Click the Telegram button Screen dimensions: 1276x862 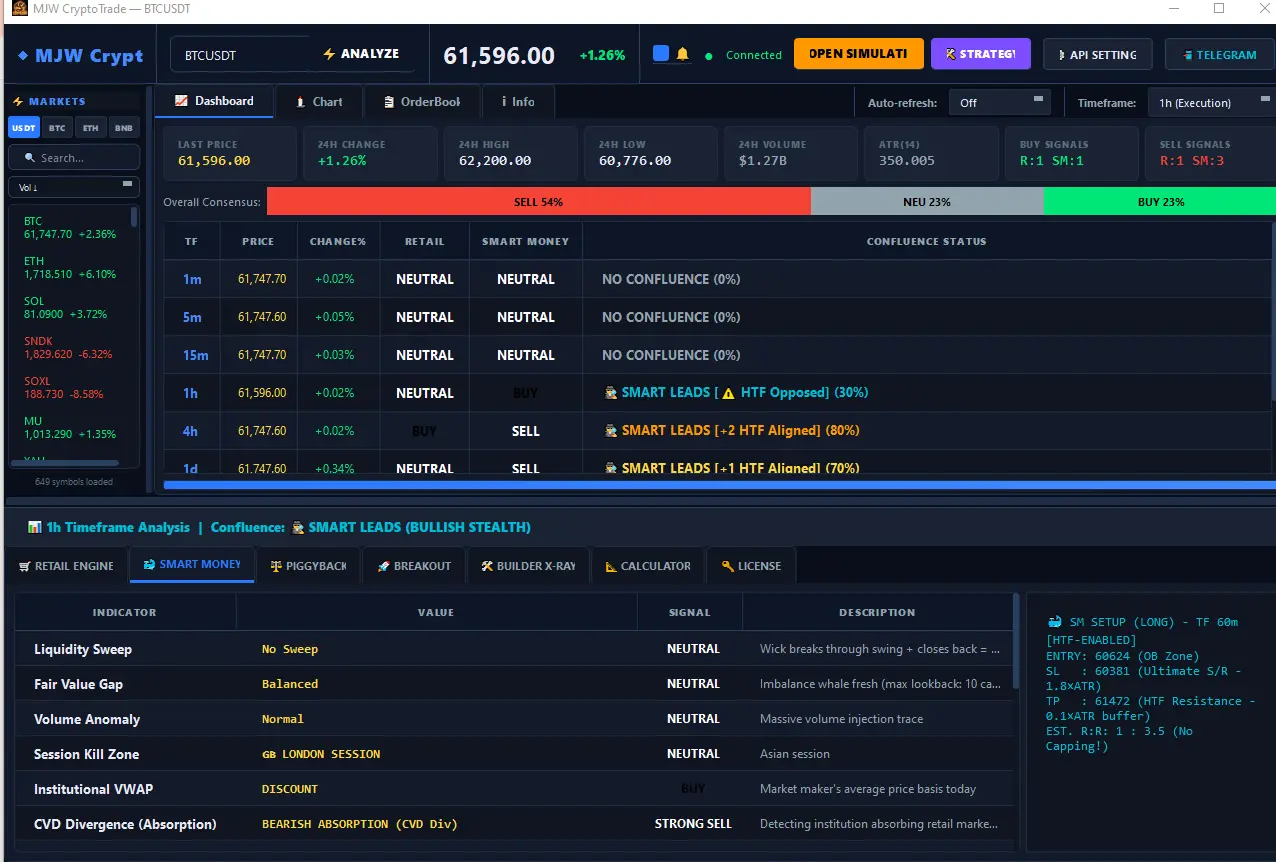(x=1219, y=54)
